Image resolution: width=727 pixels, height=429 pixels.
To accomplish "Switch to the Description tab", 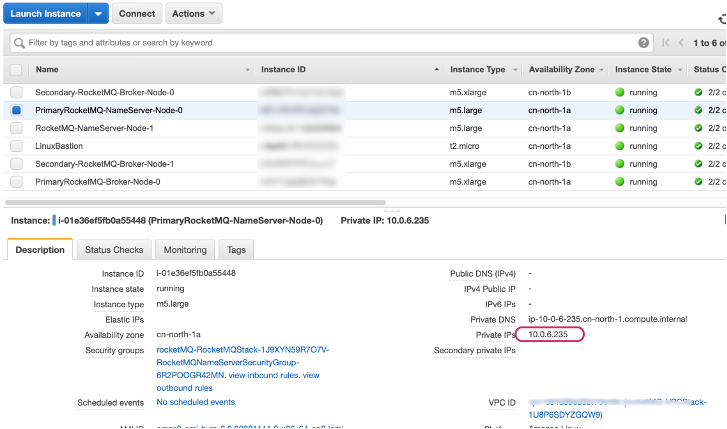I will 40,250.
